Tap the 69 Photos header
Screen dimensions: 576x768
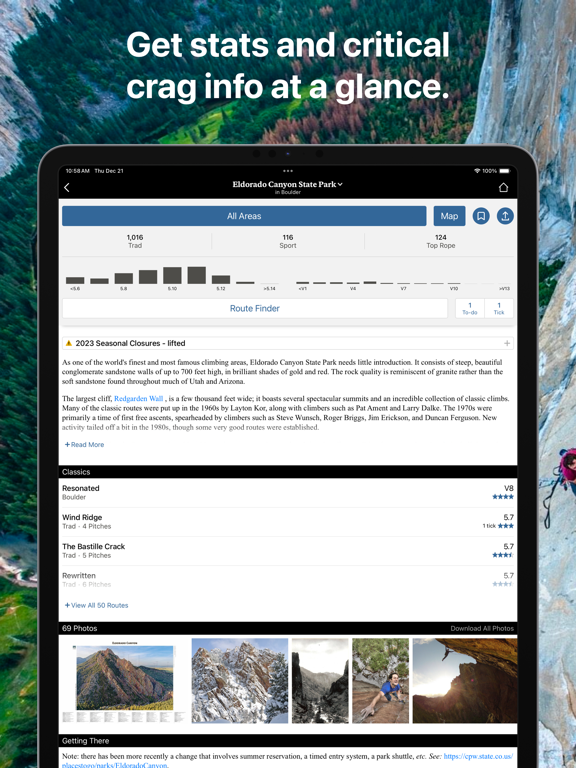[x=79, y=628]
